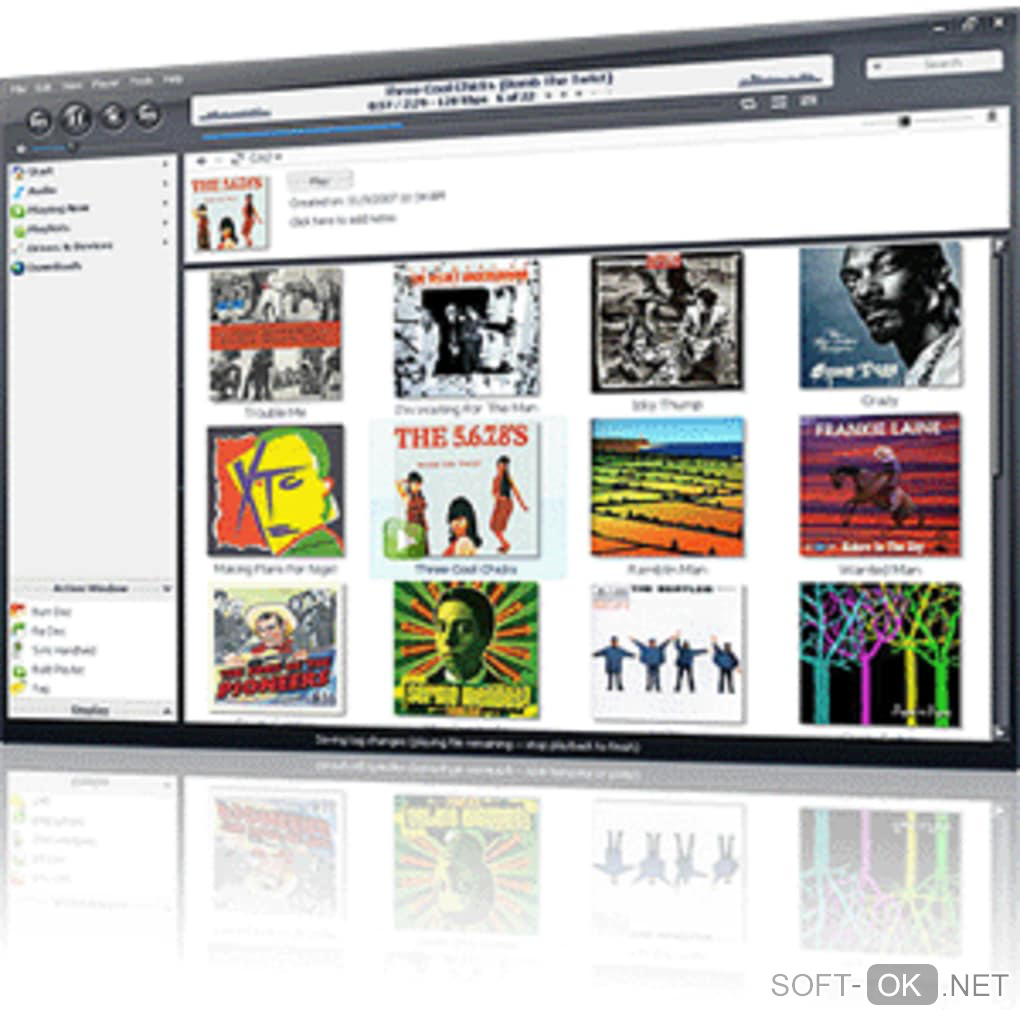The height and width of the screenshot is (1010, 1020).
Task: Expand the Drives & Devices node arrow
Action: click(x=165, y=242)
